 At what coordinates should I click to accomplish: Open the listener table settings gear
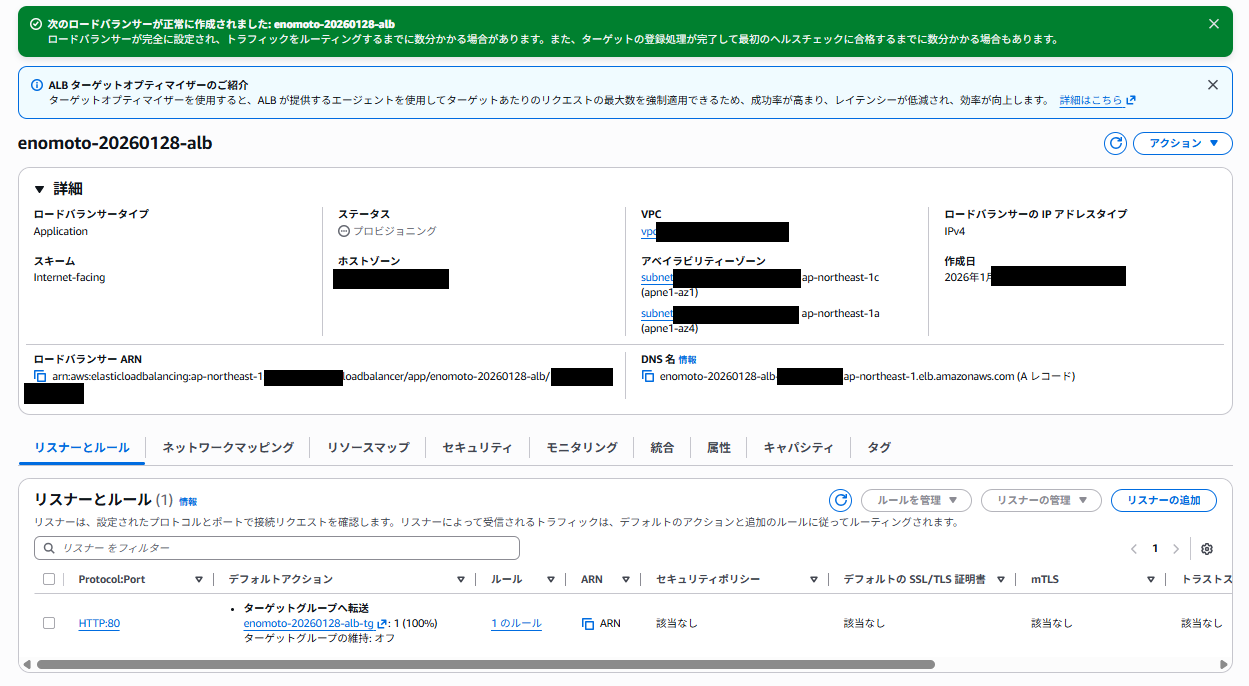[x=1207, y=549]
